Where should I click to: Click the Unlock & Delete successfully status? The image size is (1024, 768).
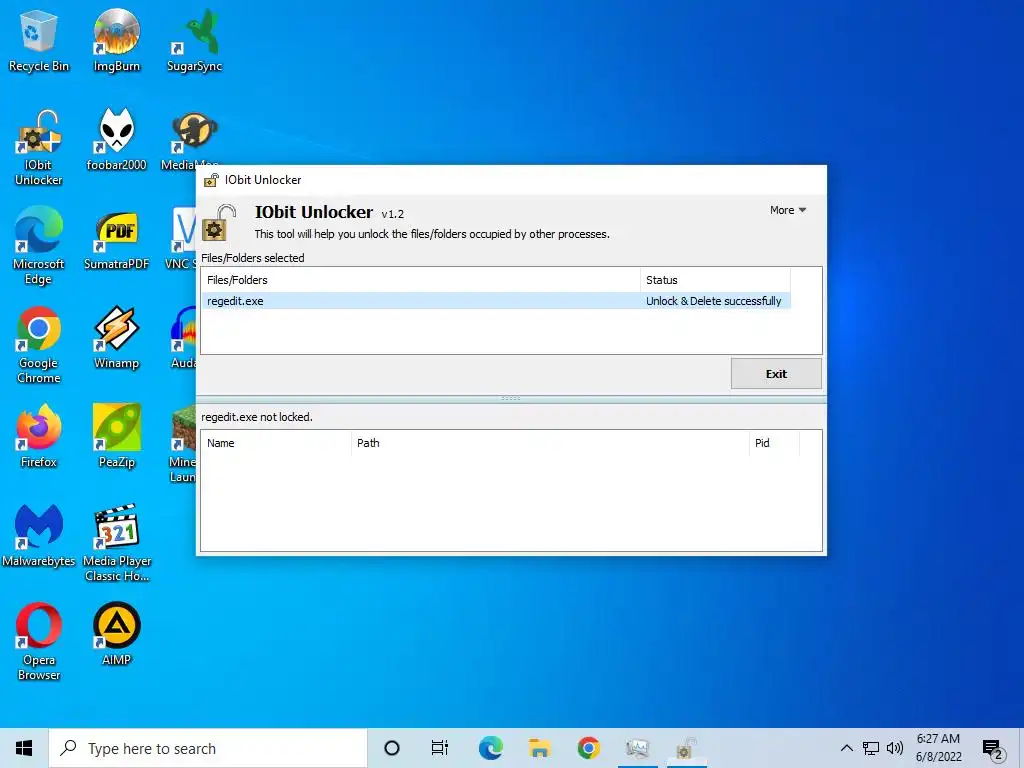coord(713,301)
